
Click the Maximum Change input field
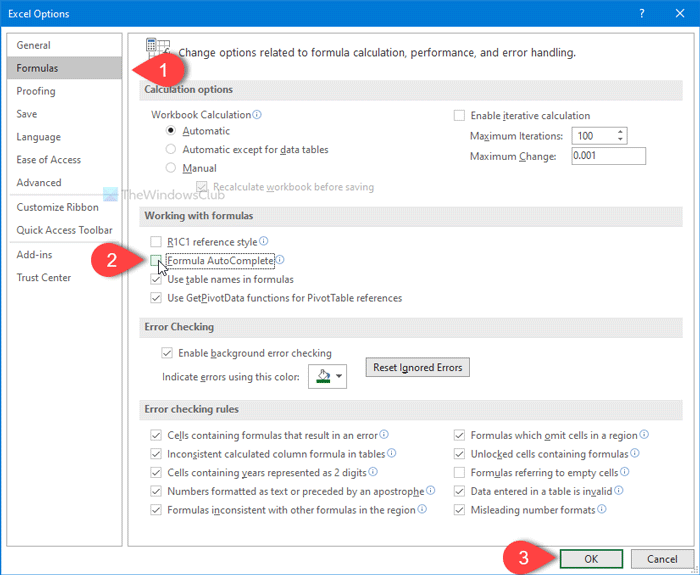(608, 156)
